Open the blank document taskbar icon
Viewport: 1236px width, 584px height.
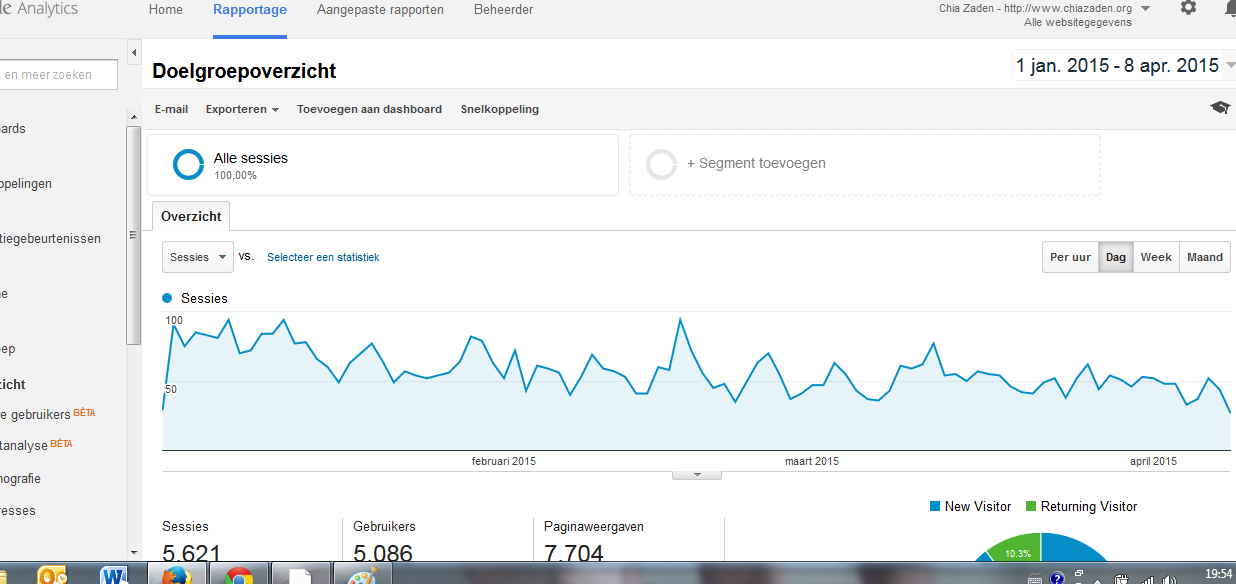pyautogui.click(x=300, y=577)
